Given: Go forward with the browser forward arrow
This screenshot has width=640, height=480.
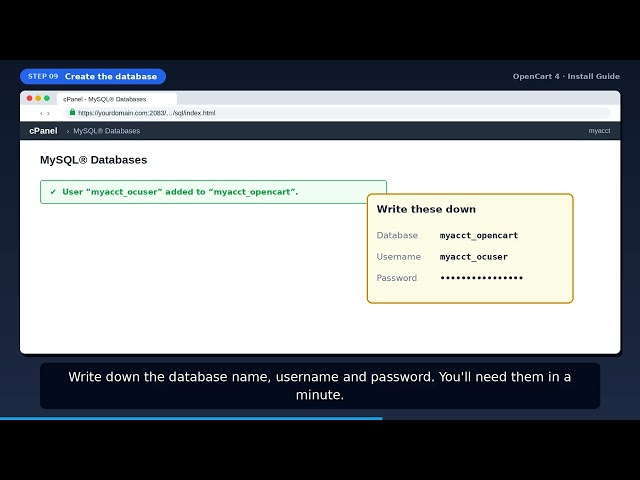Looking at the screenshot, I should [x=48, y=113].
